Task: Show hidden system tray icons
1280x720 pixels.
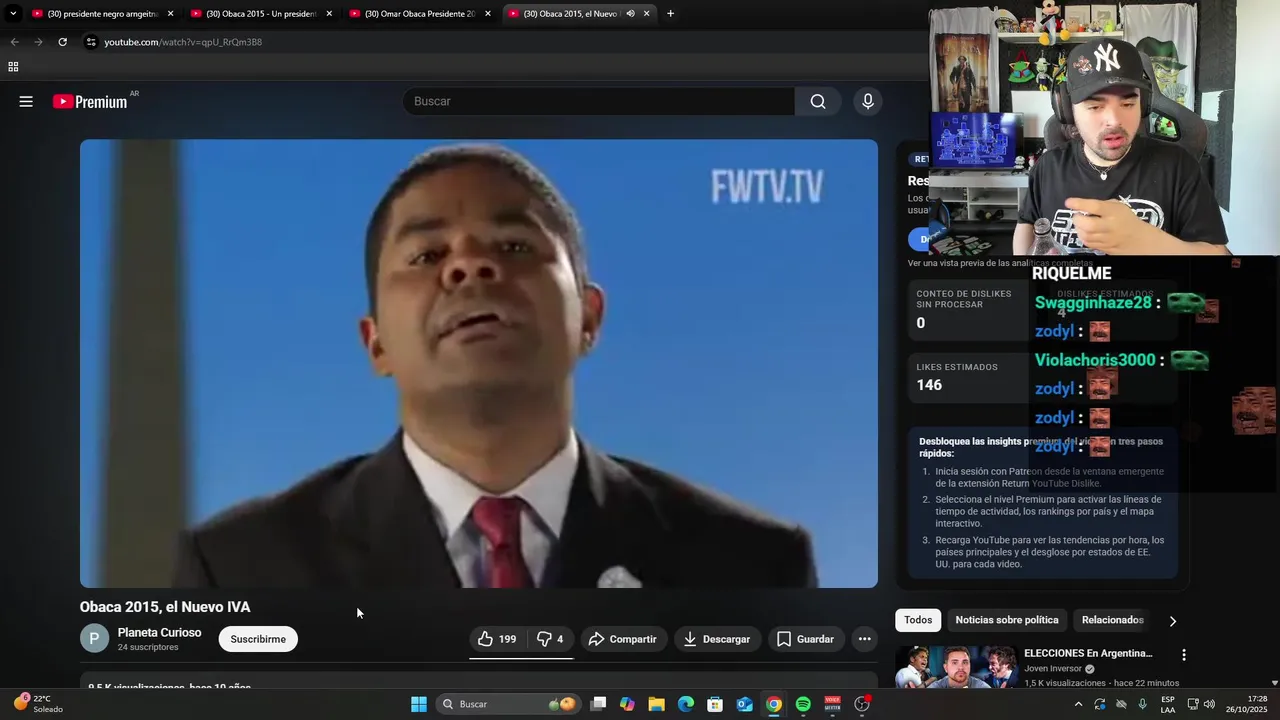Action: click(1078, 704)
